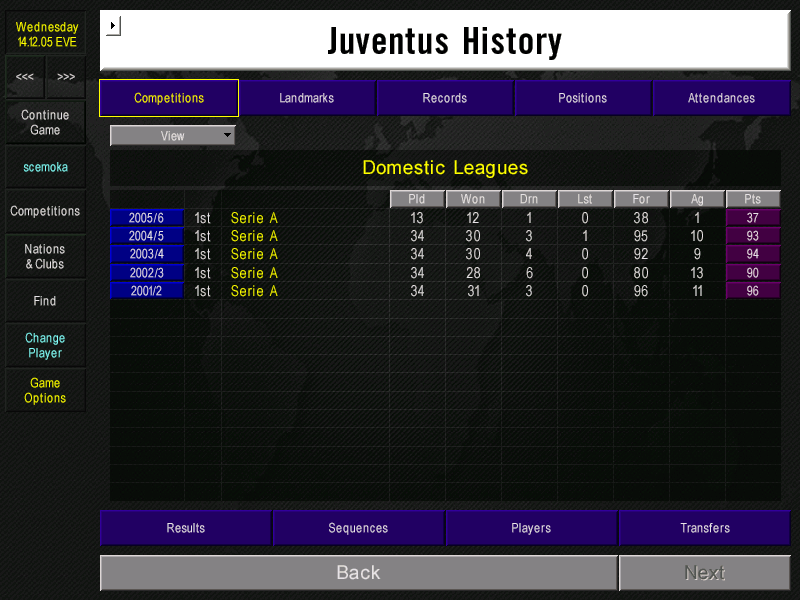Image resolution: width=805 pixels, height=600 pixels.
Task: Click the Ag column header
Action: (697, 199)
